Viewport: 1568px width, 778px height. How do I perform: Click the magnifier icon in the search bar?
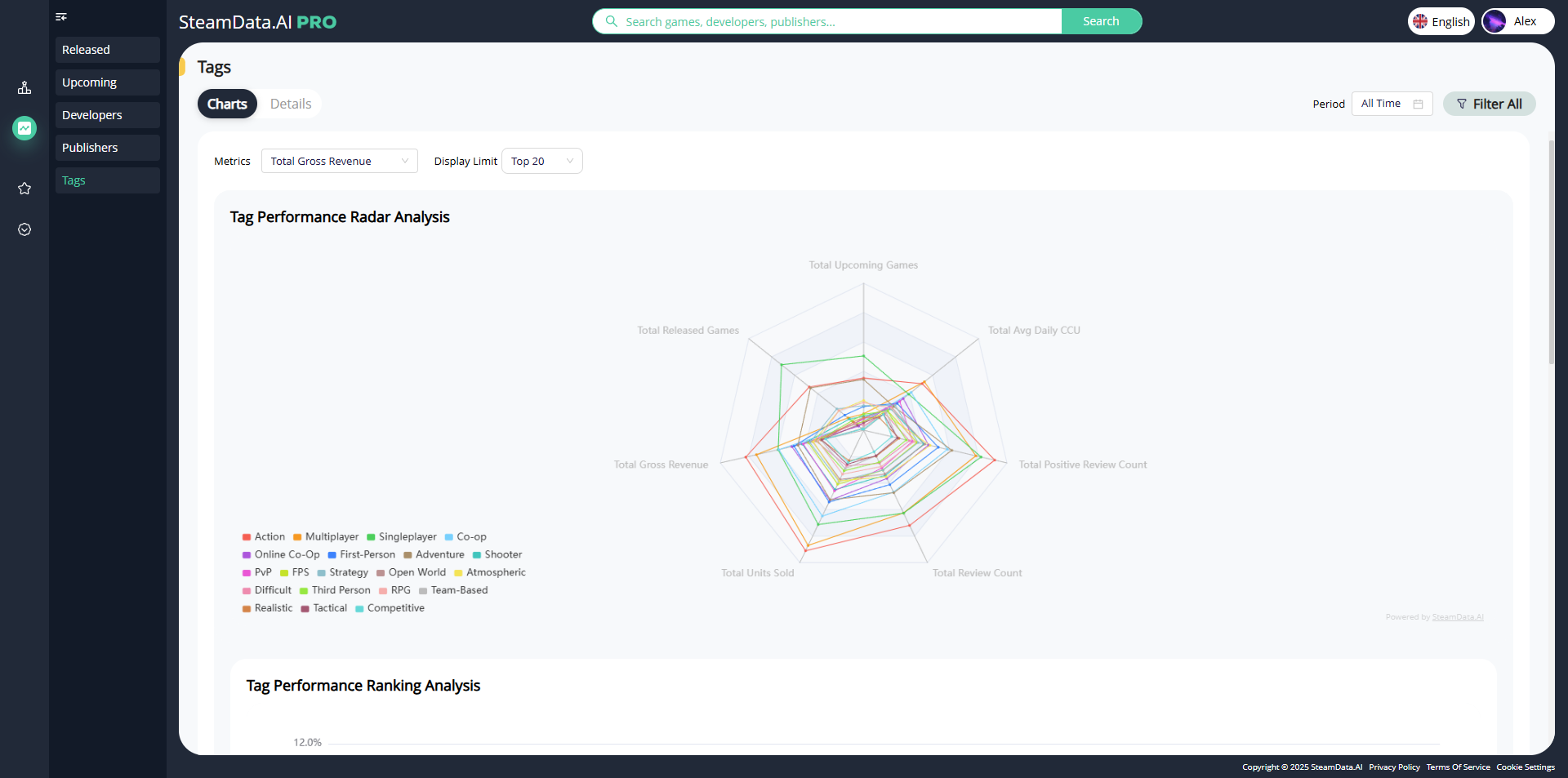click(x=611, y=21)
